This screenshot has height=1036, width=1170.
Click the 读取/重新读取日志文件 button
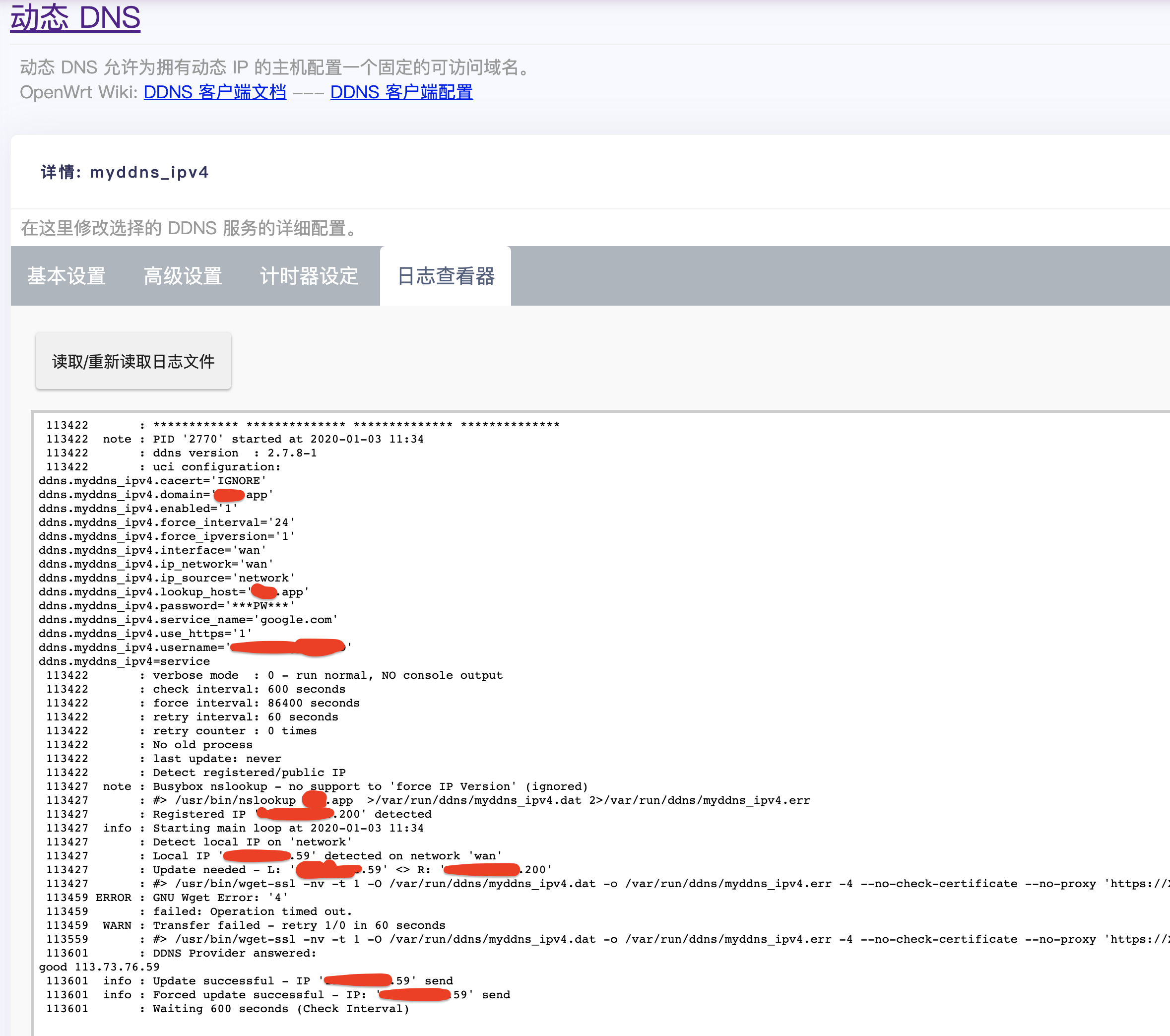tap(133, 361)
